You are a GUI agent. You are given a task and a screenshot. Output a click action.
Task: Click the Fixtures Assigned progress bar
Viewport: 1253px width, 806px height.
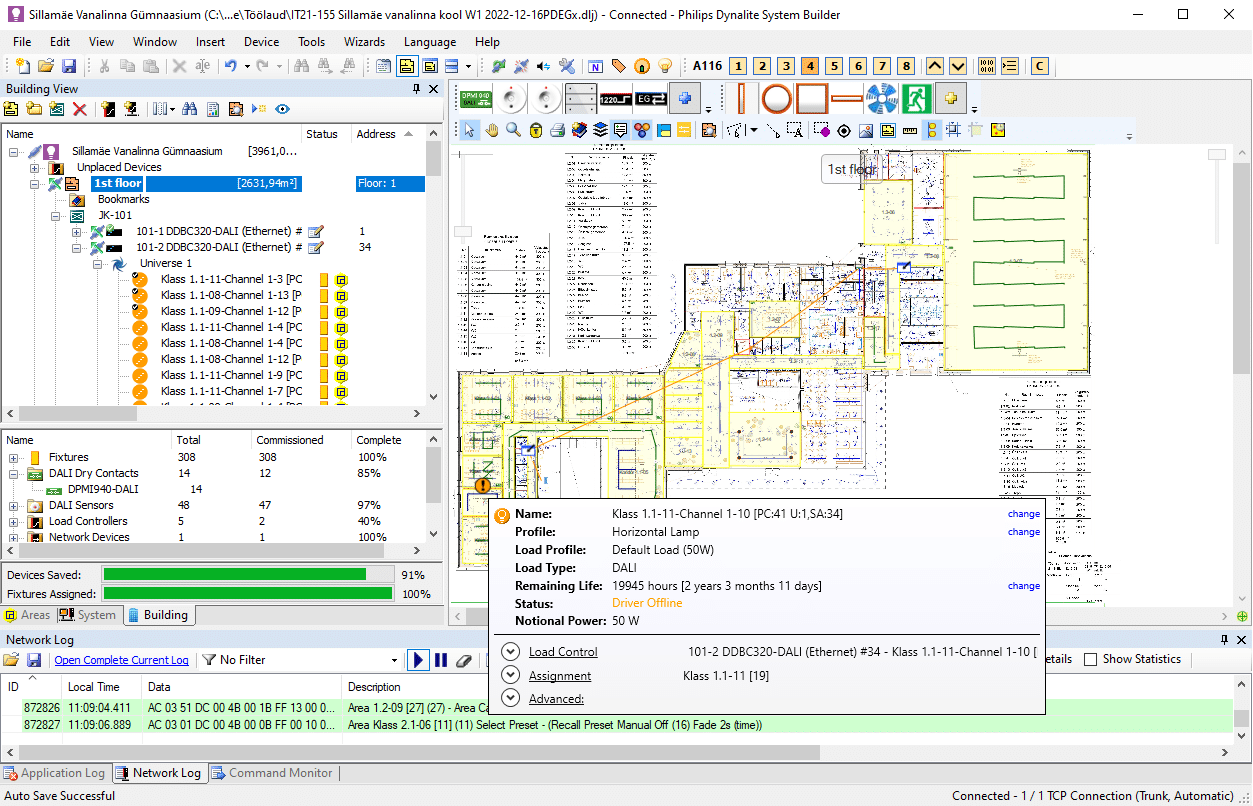247,594
